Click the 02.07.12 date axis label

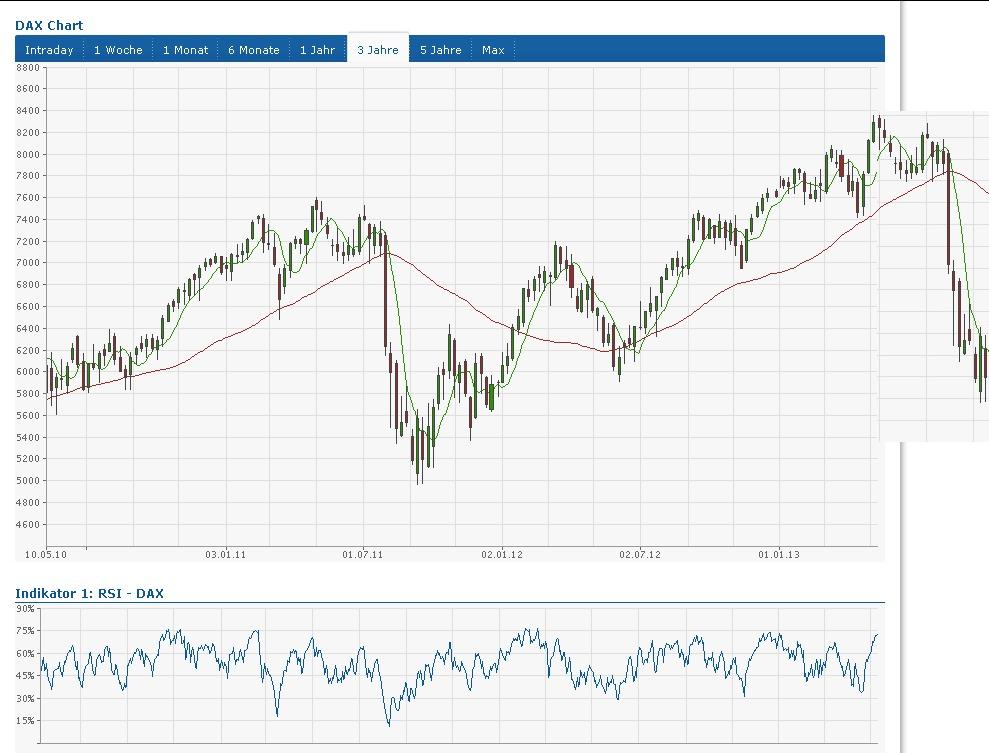pyautogui.click(x=640, y=554)
